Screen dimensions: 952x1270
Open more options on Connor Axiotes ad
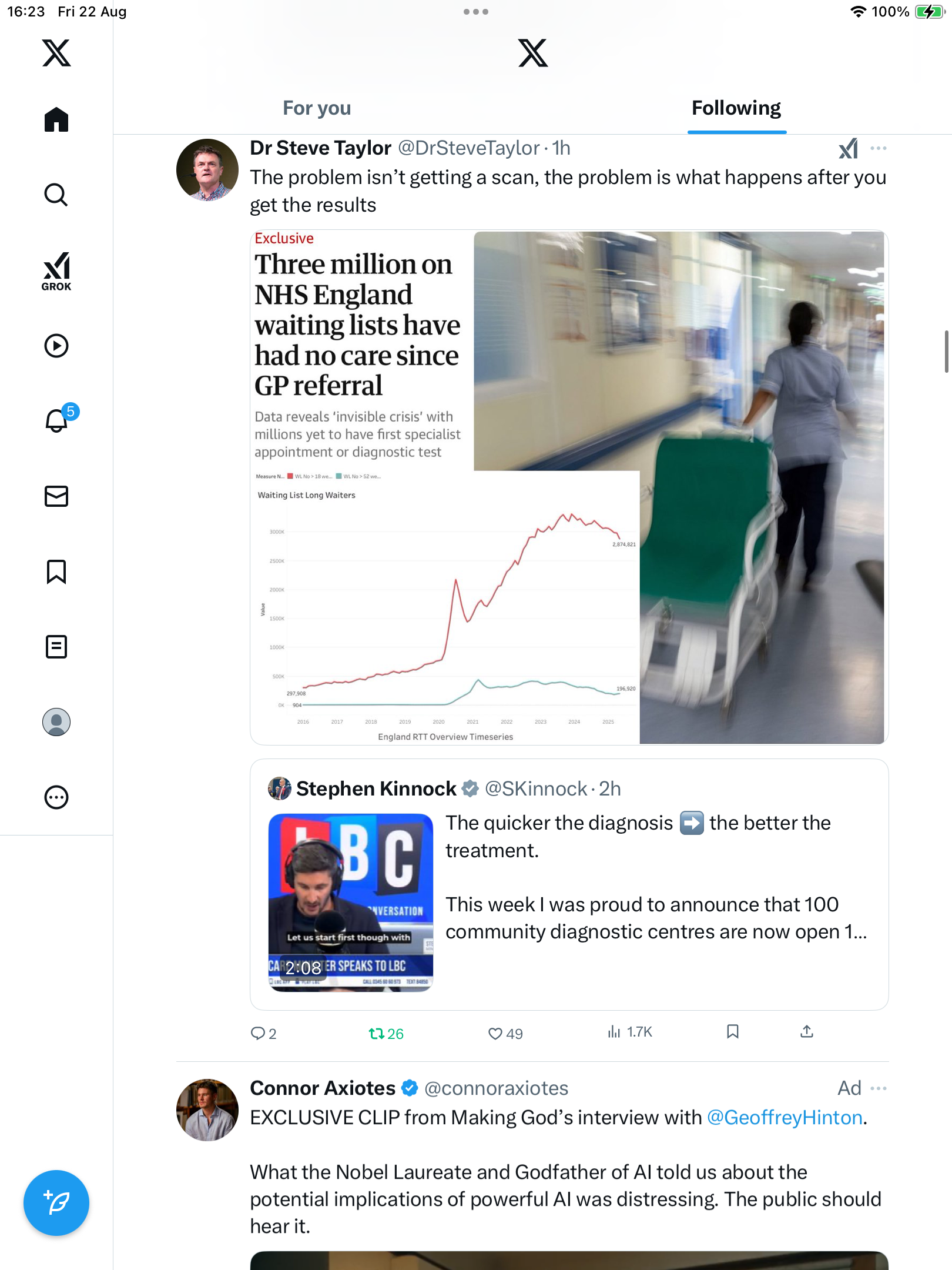click(879, 1088)
